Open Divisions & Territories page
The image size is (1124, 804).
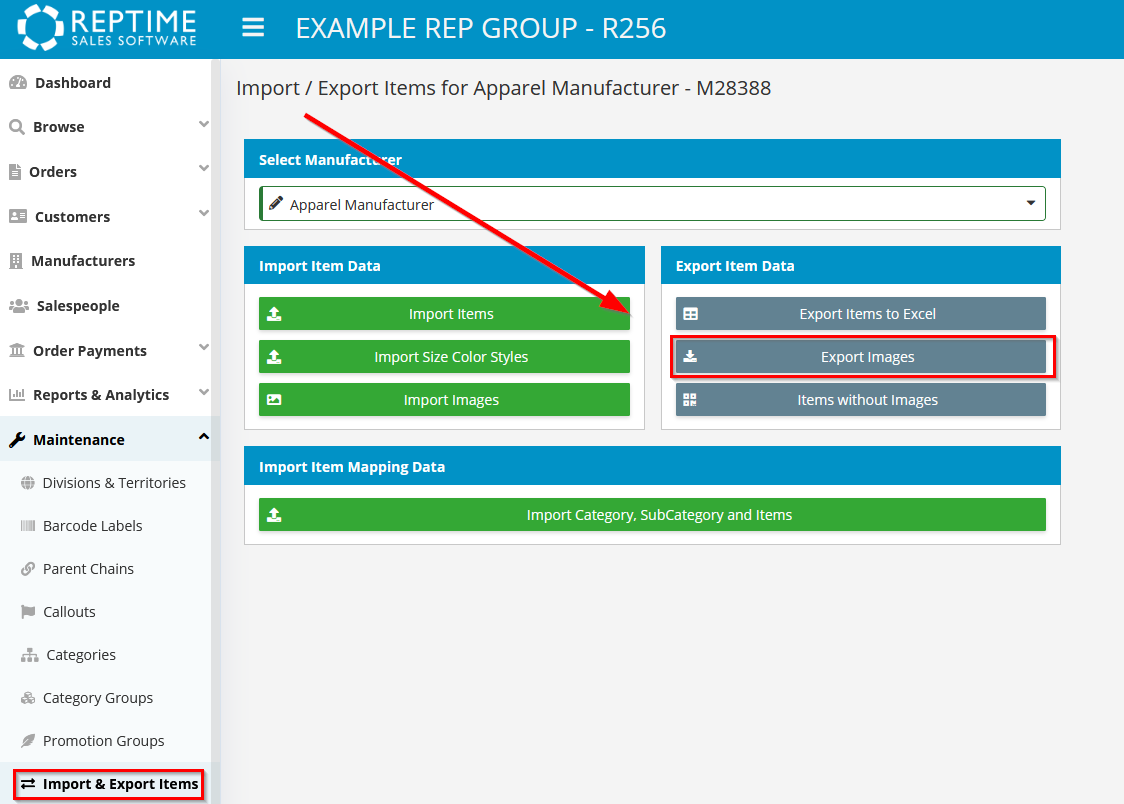[106, 483]
